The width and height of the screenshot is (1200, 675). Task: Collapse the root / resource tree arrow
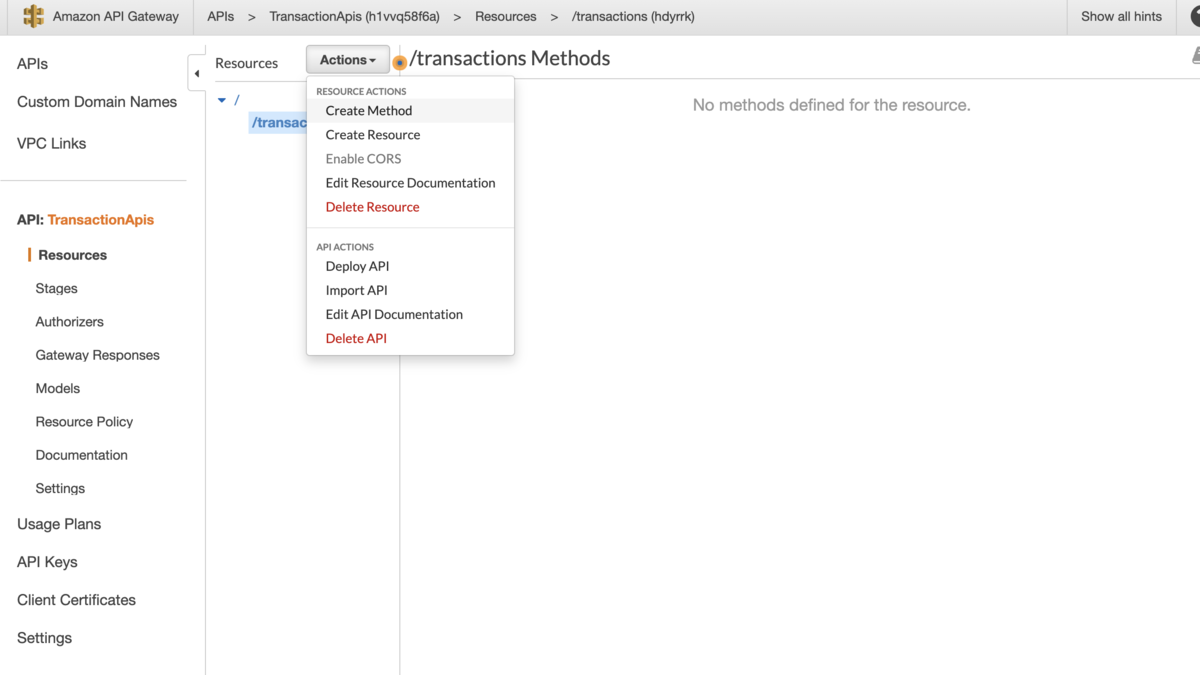222,100
